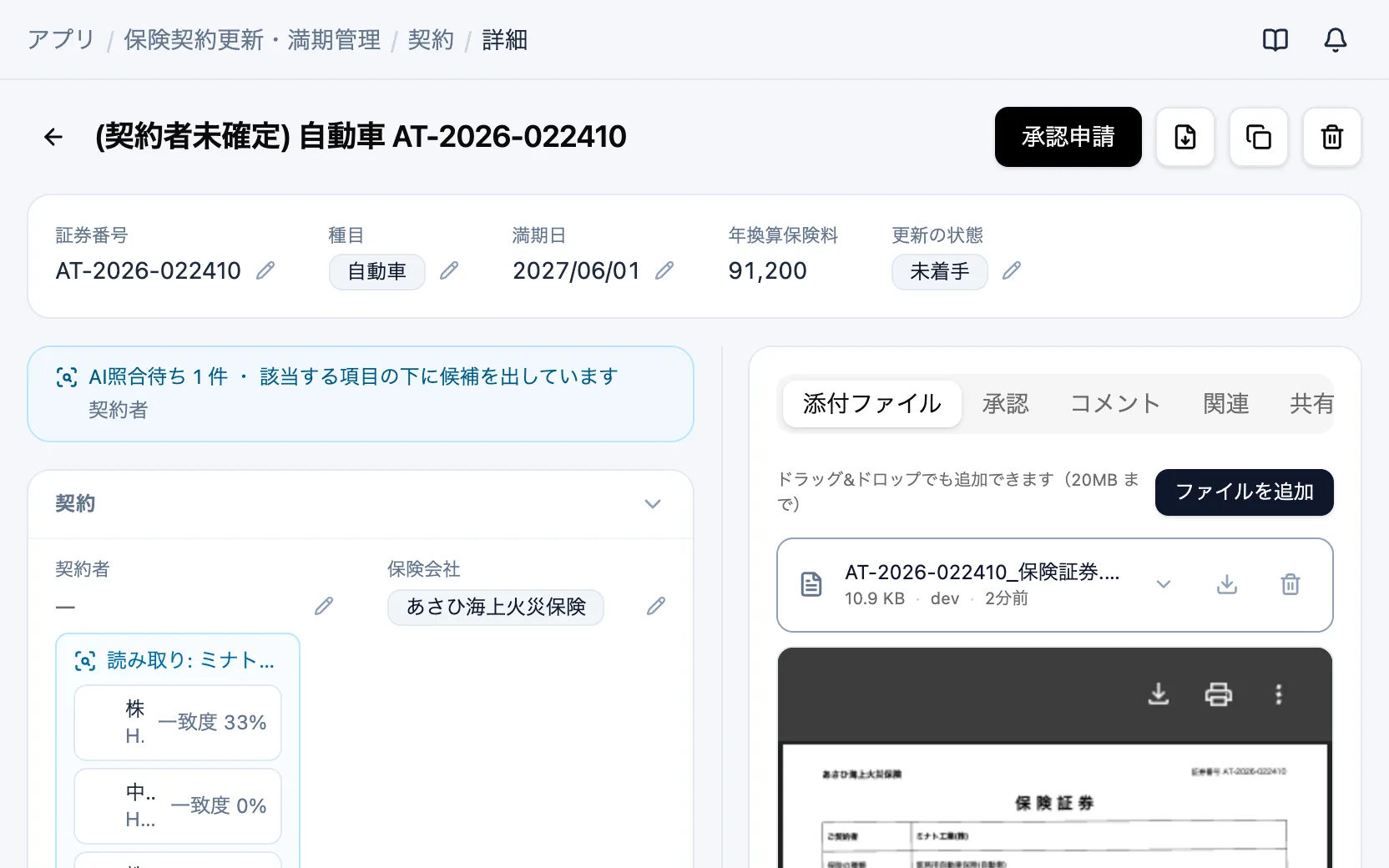The height and width of the screenshot is (868, 1389).
Task: Open the documentation book icon
Action: tap(1275, 40)
